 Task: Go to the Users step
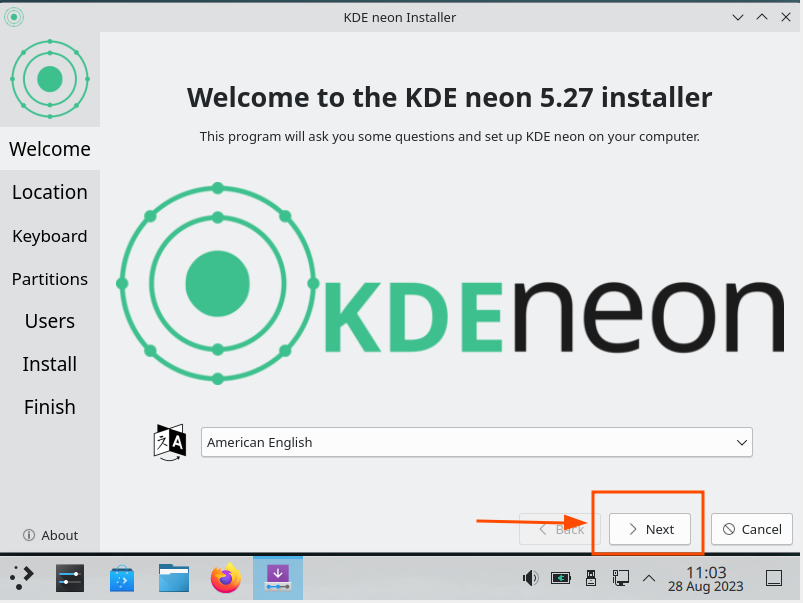50,321
